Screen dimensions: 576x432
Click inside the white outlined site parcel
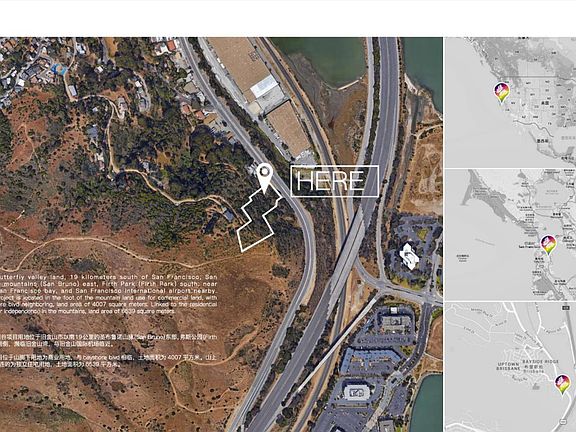tap(259, 219)
